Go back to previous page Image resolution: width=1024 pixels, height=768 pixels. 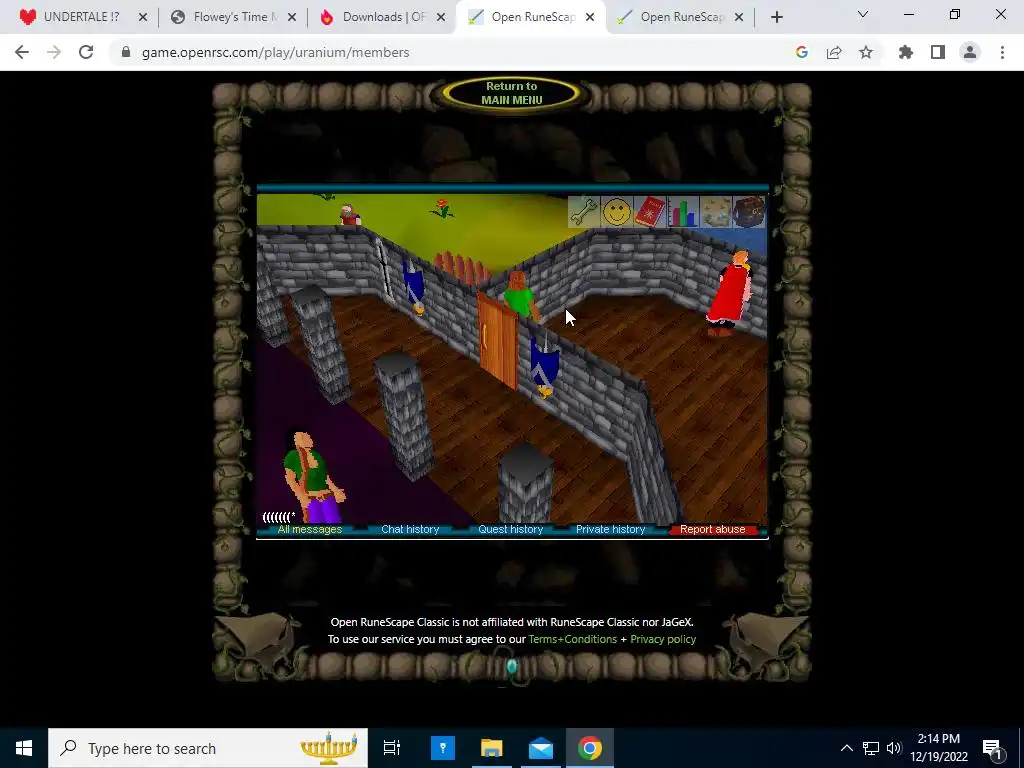coord(22,52)
